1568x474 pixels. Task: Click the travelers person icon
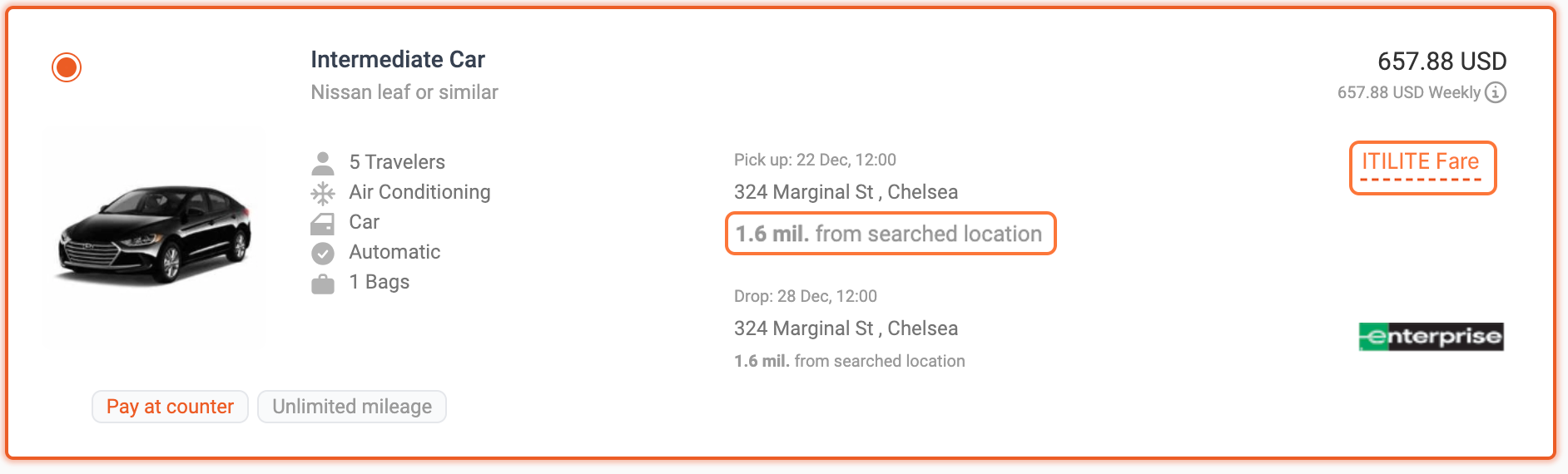point(323,162)
